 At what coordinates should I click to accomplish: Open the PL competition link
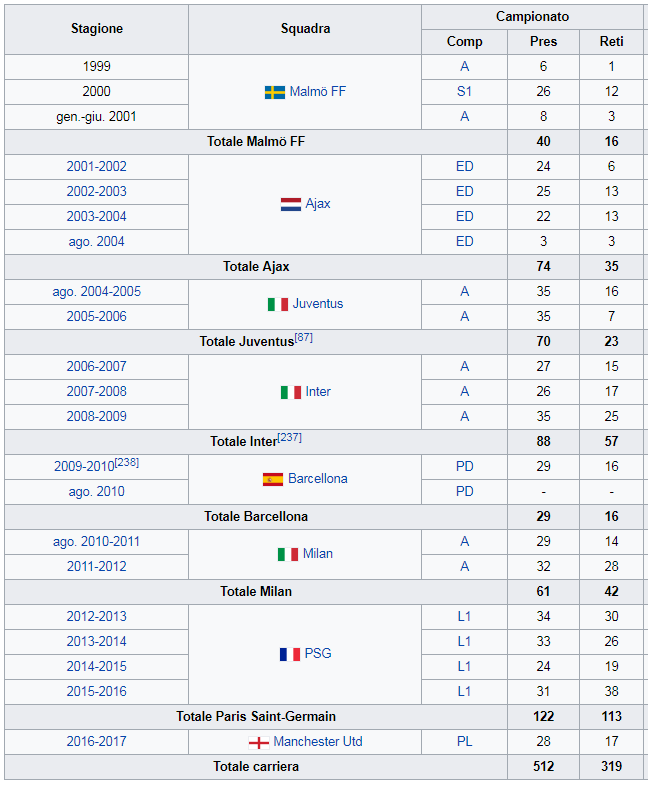coord(464,742)
